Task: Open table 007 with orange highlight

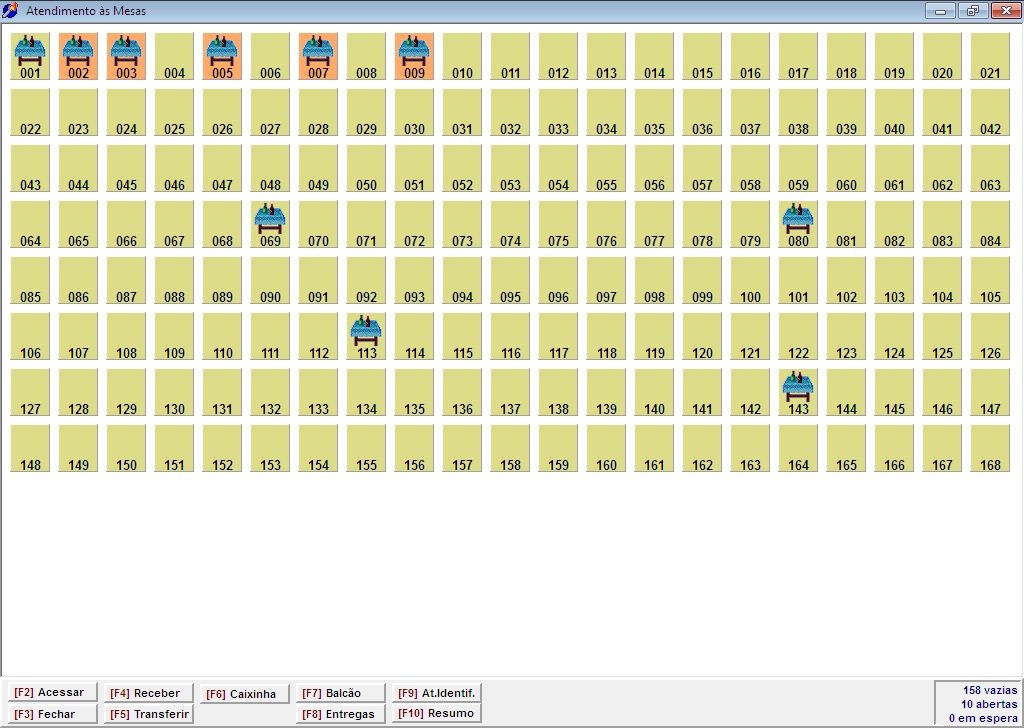Action: coord(318,56)
